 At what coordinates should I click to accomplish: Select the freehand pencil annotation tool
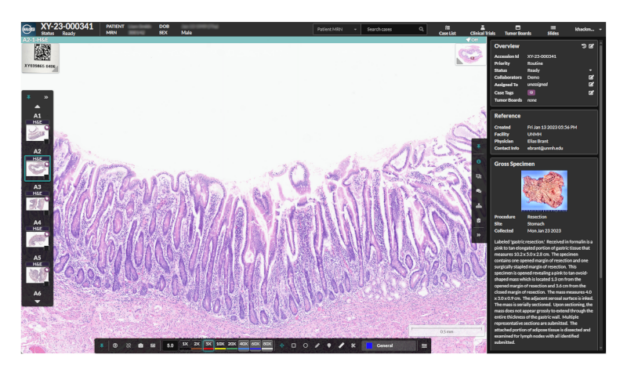click(317, 346)
